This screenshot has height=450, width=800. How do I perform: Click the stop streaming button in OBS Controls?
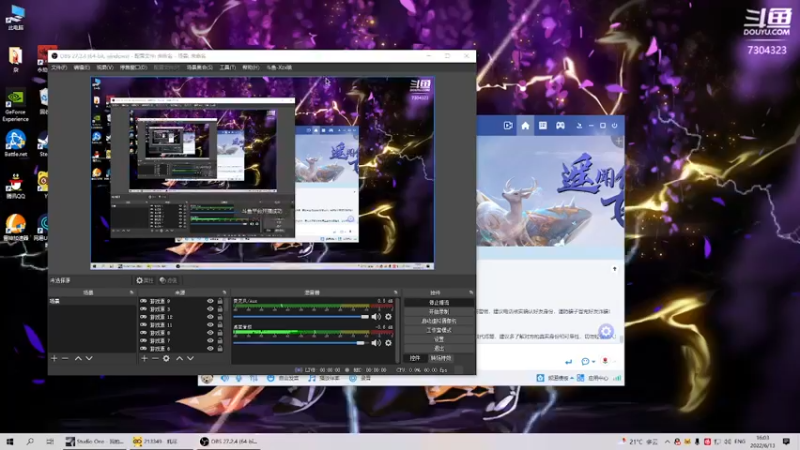(x=439, y=303)
